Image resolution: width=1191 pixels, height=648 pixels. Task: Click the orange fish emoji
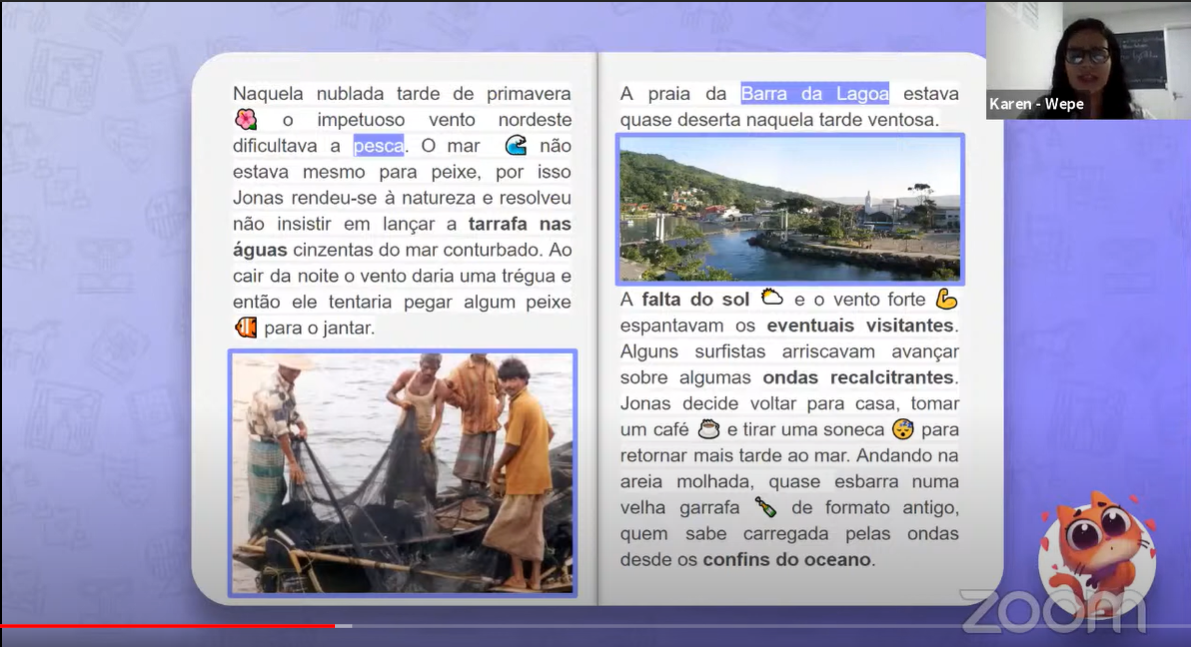point(245,327)
